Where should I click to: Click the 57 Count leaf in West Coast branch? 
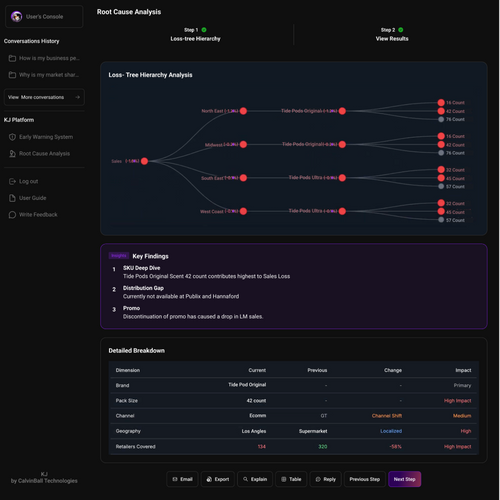coord(441,220)
